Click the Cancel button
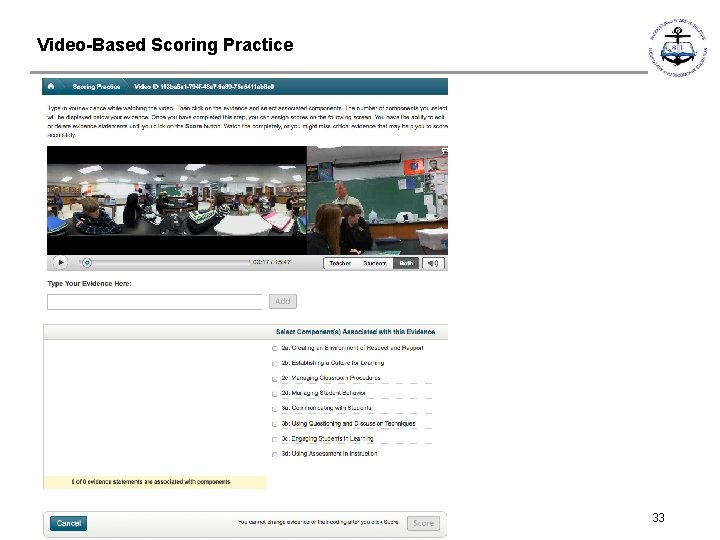This screenshot has width=720, height=540. point(68,523)
